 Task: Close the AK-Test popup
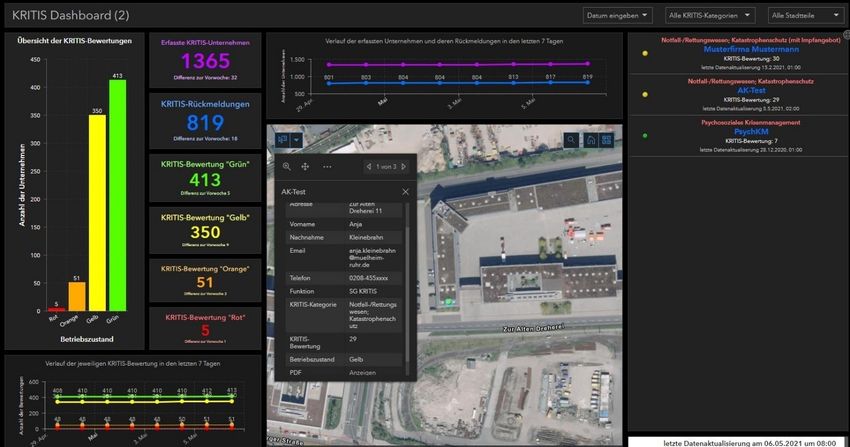(405, 192)
